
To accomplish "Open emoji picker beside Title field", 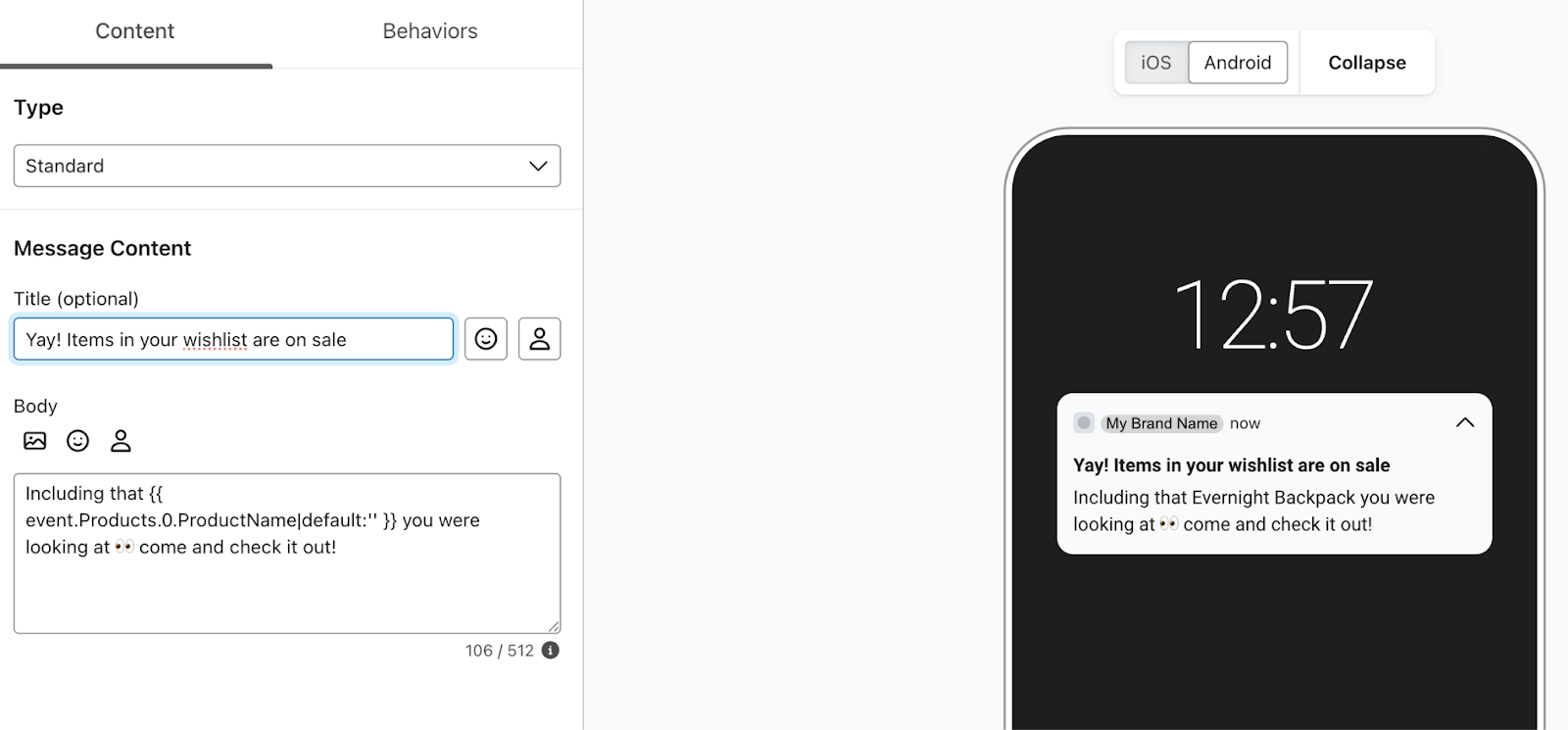I will [x=486, y=339].
